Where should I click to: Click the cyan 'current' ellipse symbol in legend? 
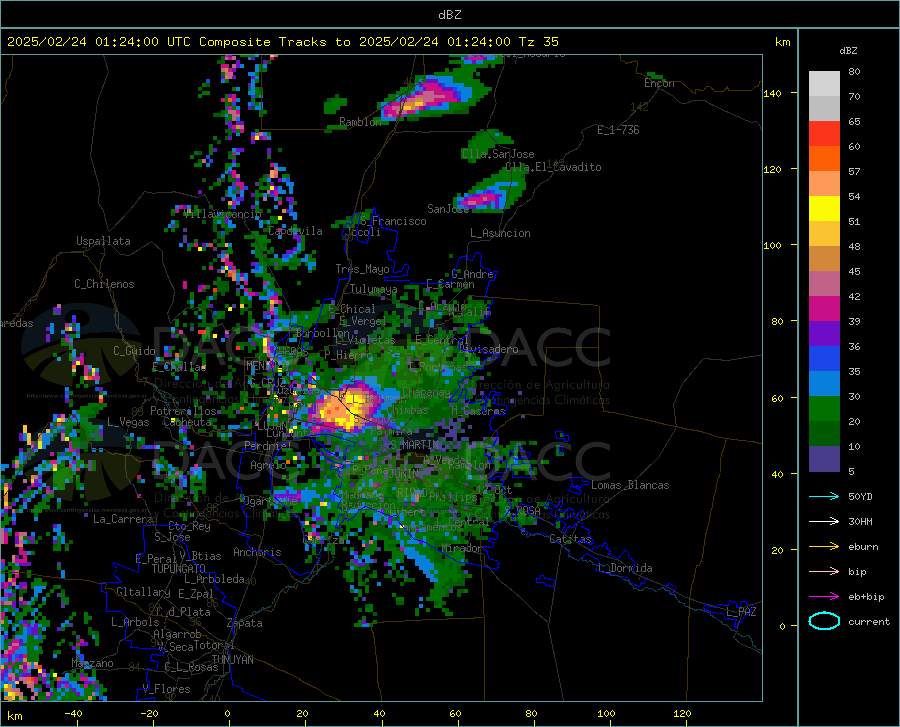click(x=824, y=621)
